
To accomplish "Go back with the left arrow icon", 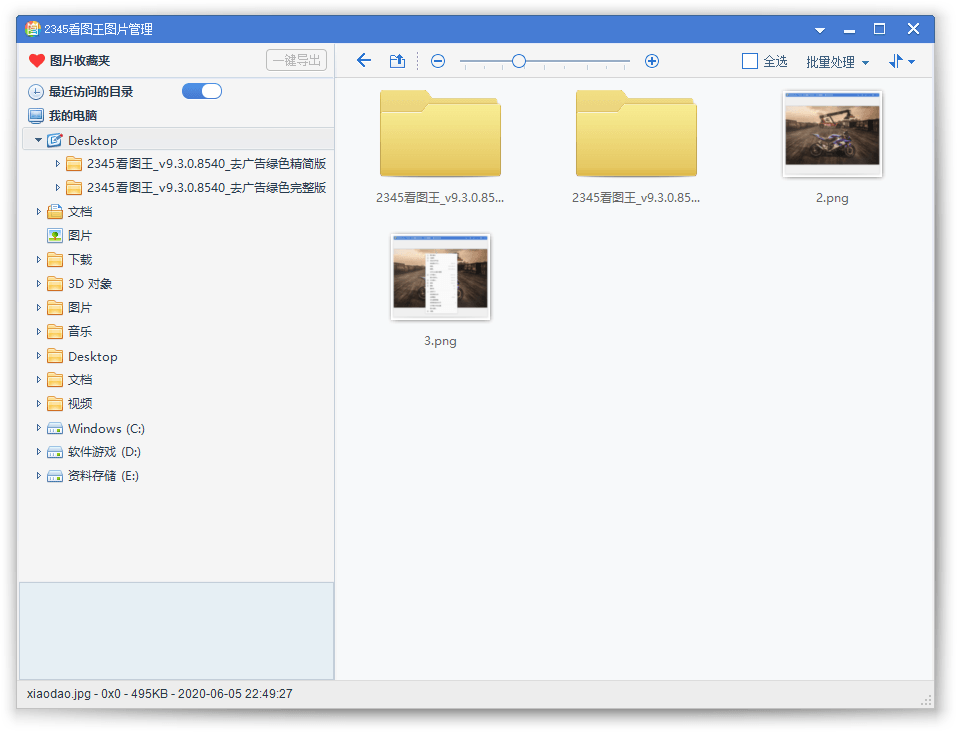I will pyautogui.click(x=364, y=60).
